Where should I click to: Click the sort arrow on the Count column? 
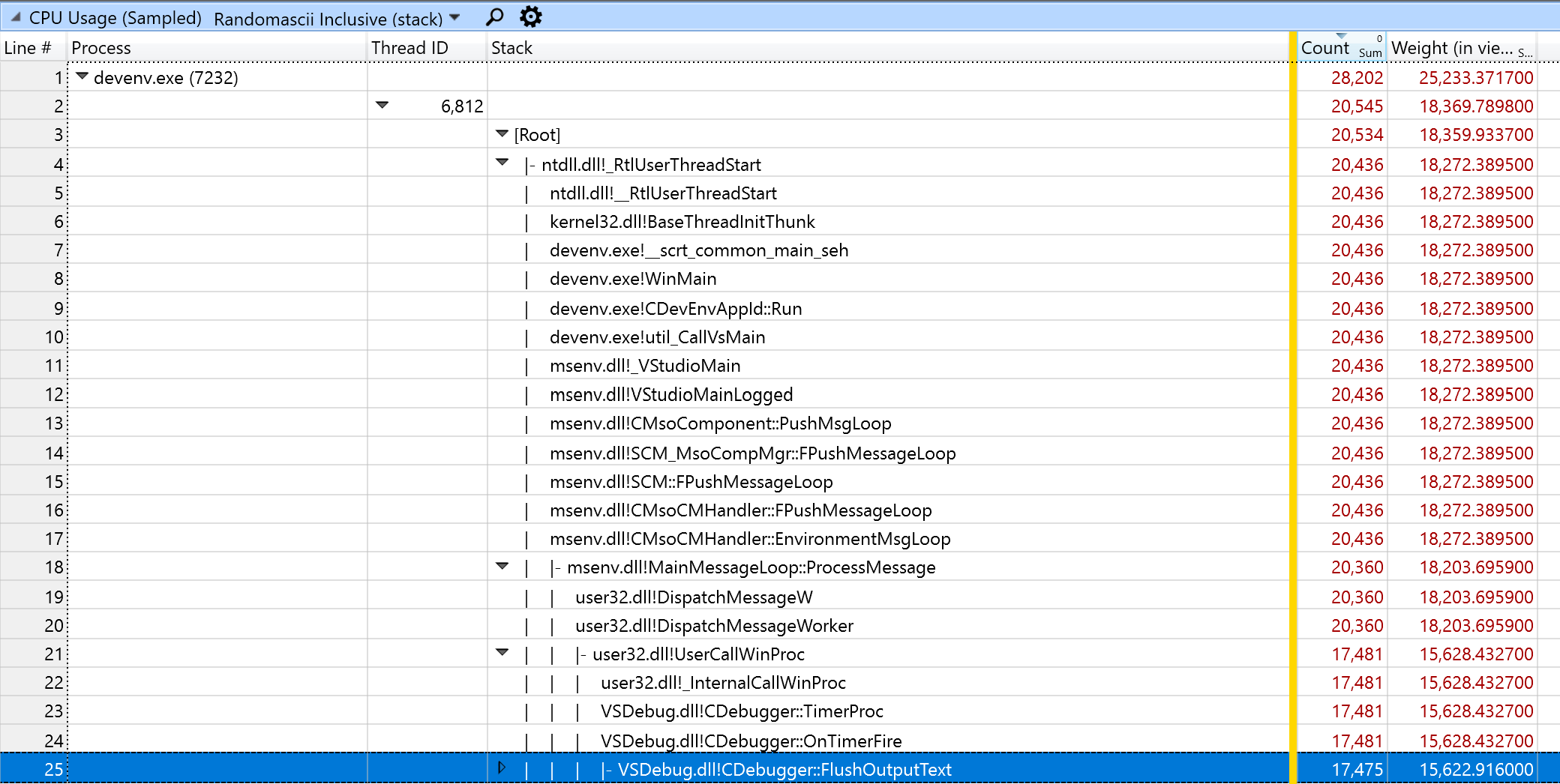point(1342,36)
